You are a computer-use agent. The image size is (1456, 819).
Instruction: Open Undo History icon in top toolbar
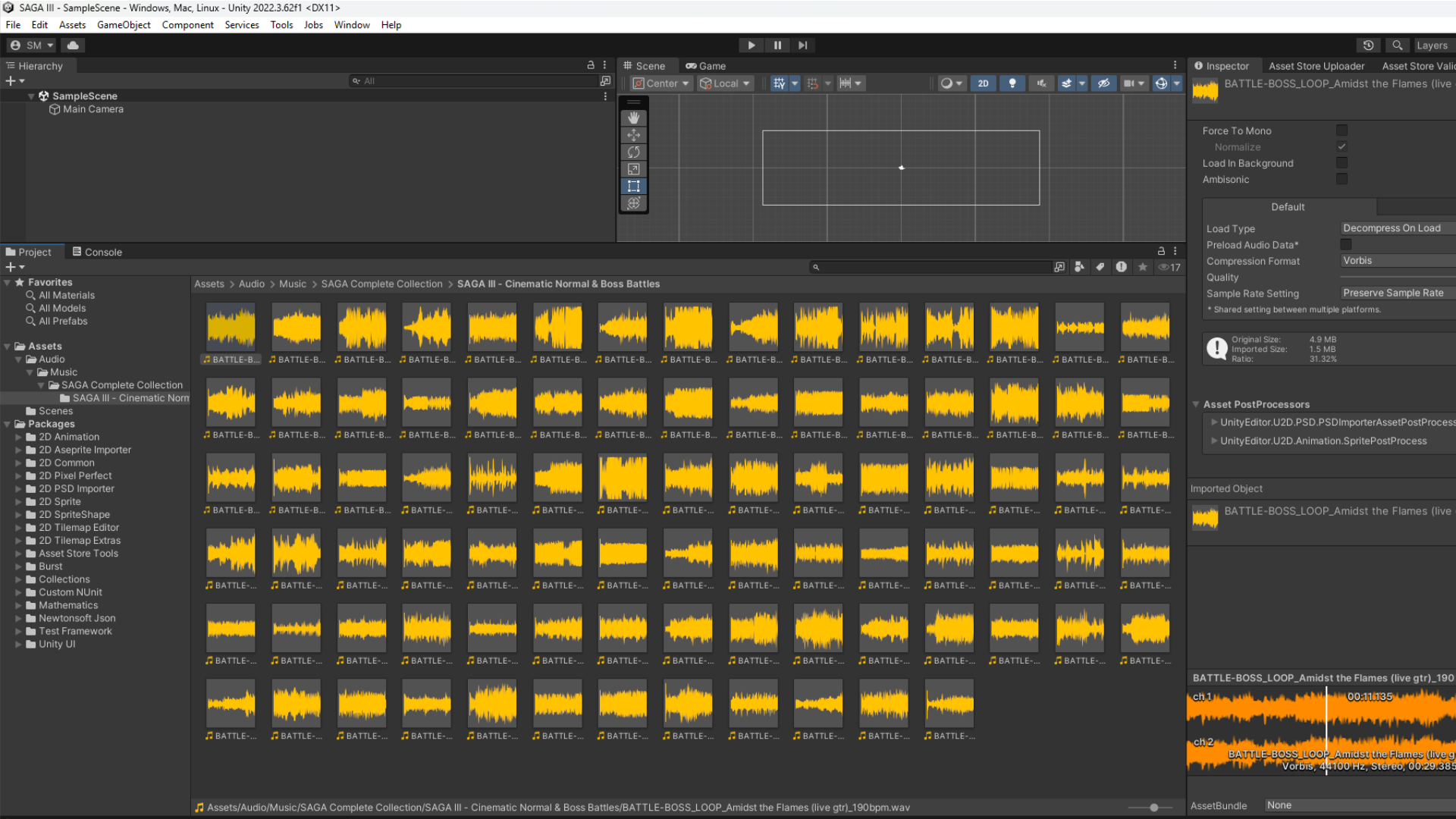pyautogui.click(x=1368, y=45)
